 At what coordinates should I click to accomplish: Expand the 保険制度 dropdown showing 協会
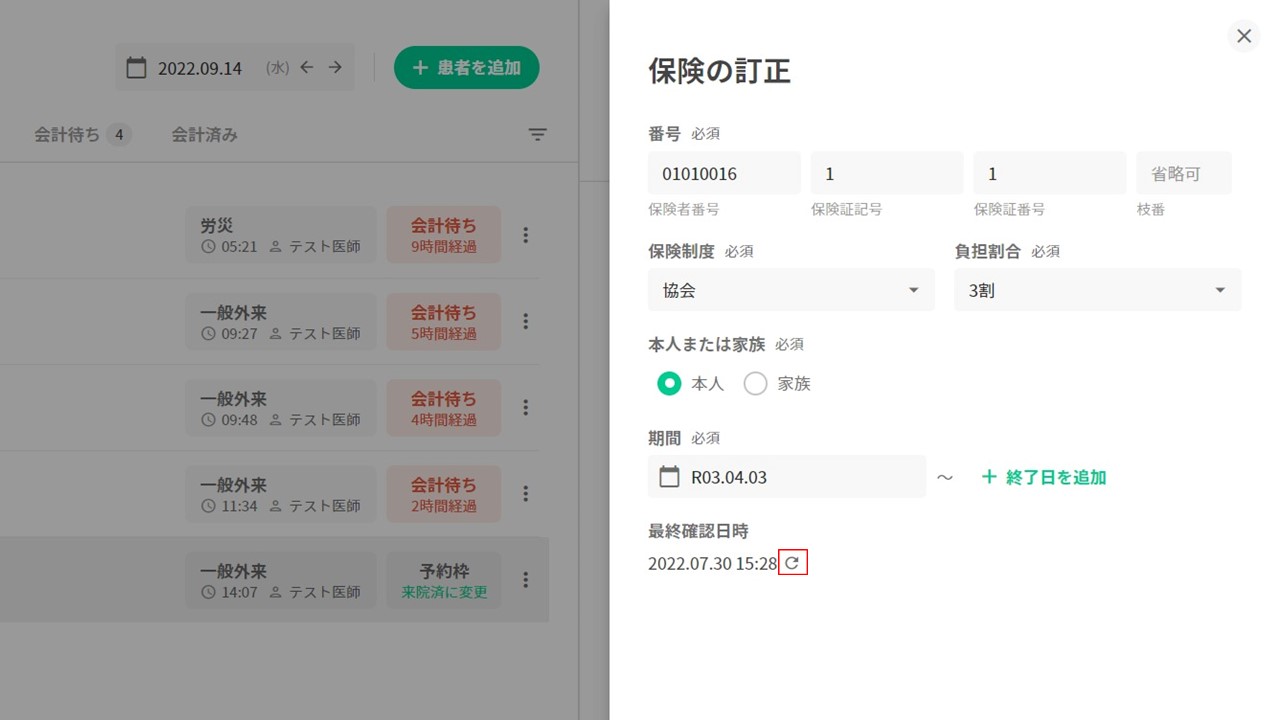pyautogui.click(x=791, y=290)
